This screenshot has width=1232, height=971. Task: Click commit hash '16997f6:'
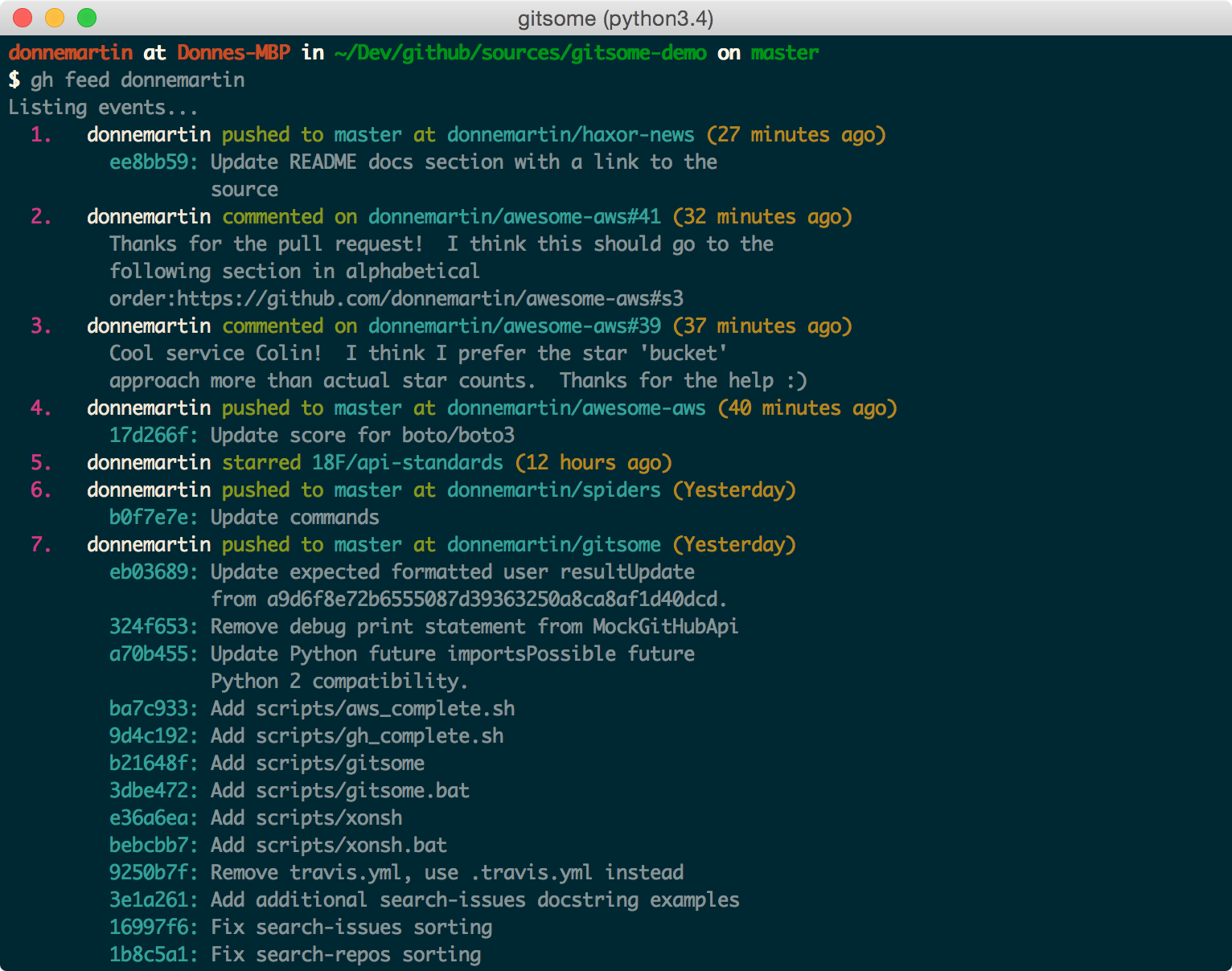pos(154,928)
